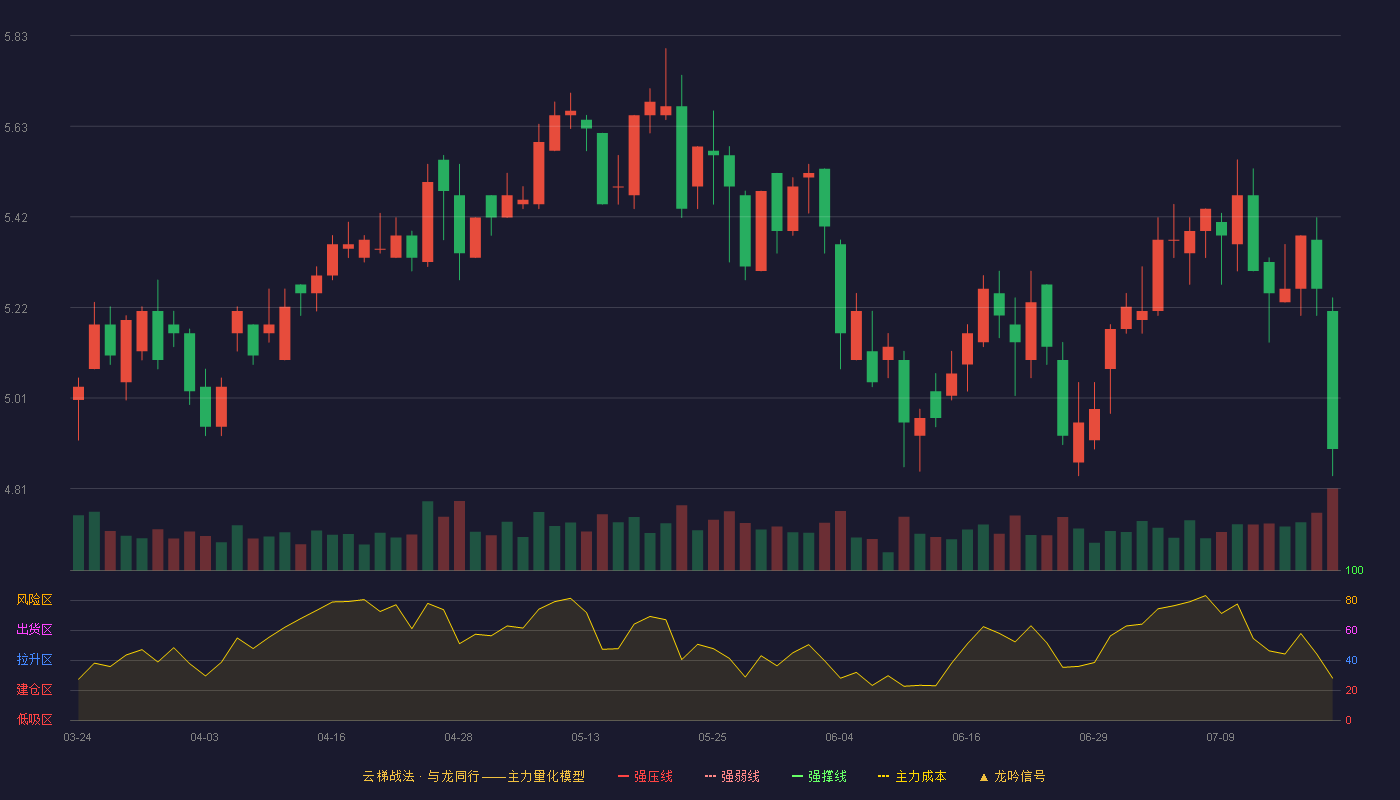The width and height of the screenshot is (1400, 800).
Task: Click the 建仓区 zone label
Action: coord(34,690)
